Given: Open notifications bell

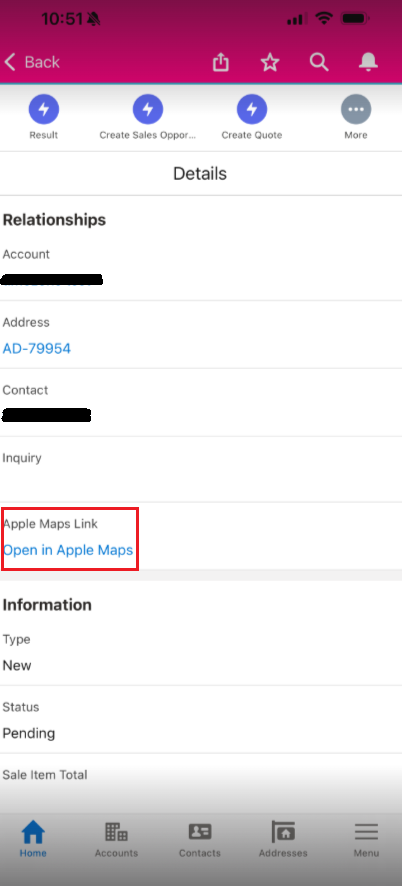Looking at the screenshot, I should click(368, 62).
